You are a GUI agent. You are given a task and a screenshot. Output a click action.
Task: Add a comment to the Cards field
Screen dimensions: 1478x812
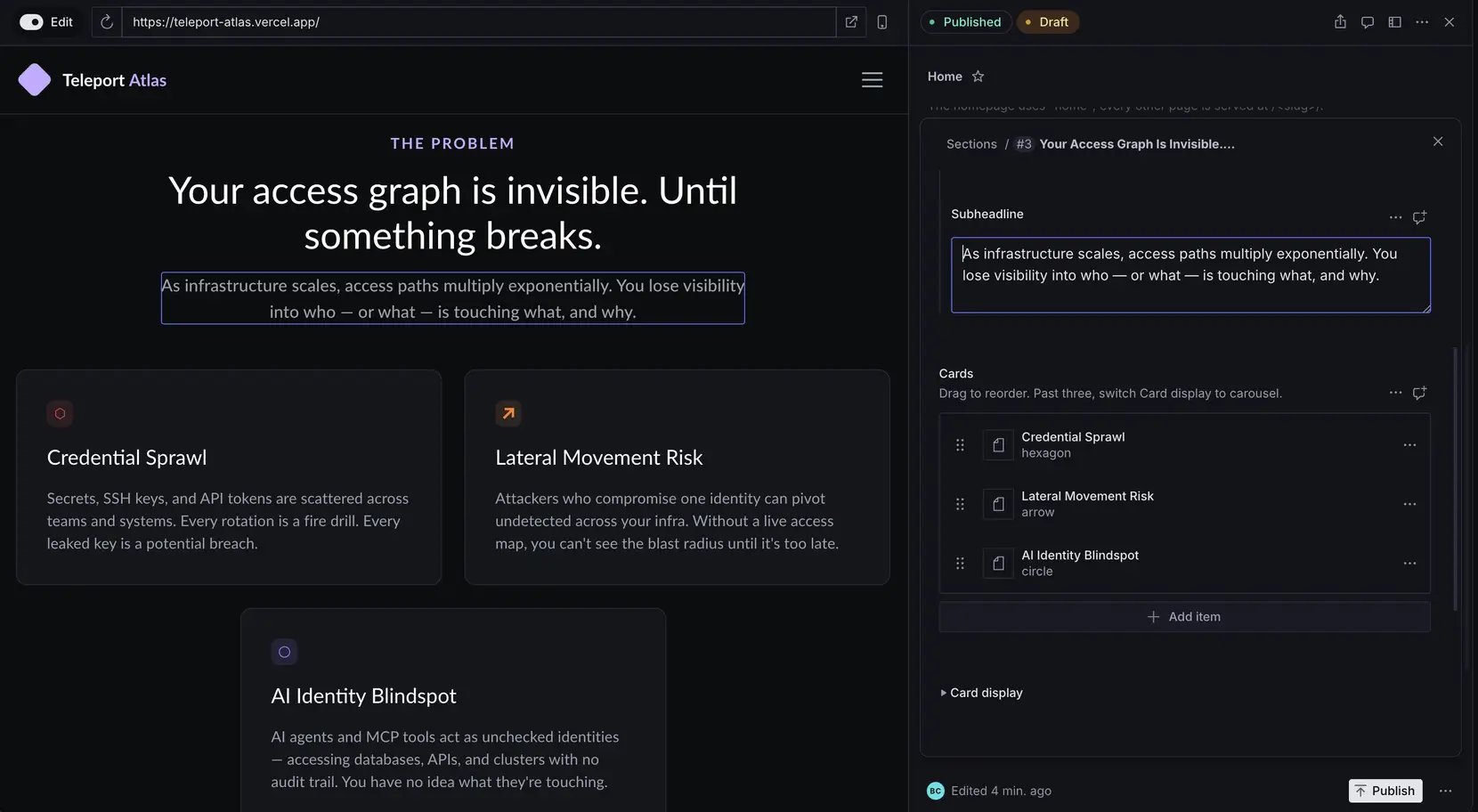1419,393
